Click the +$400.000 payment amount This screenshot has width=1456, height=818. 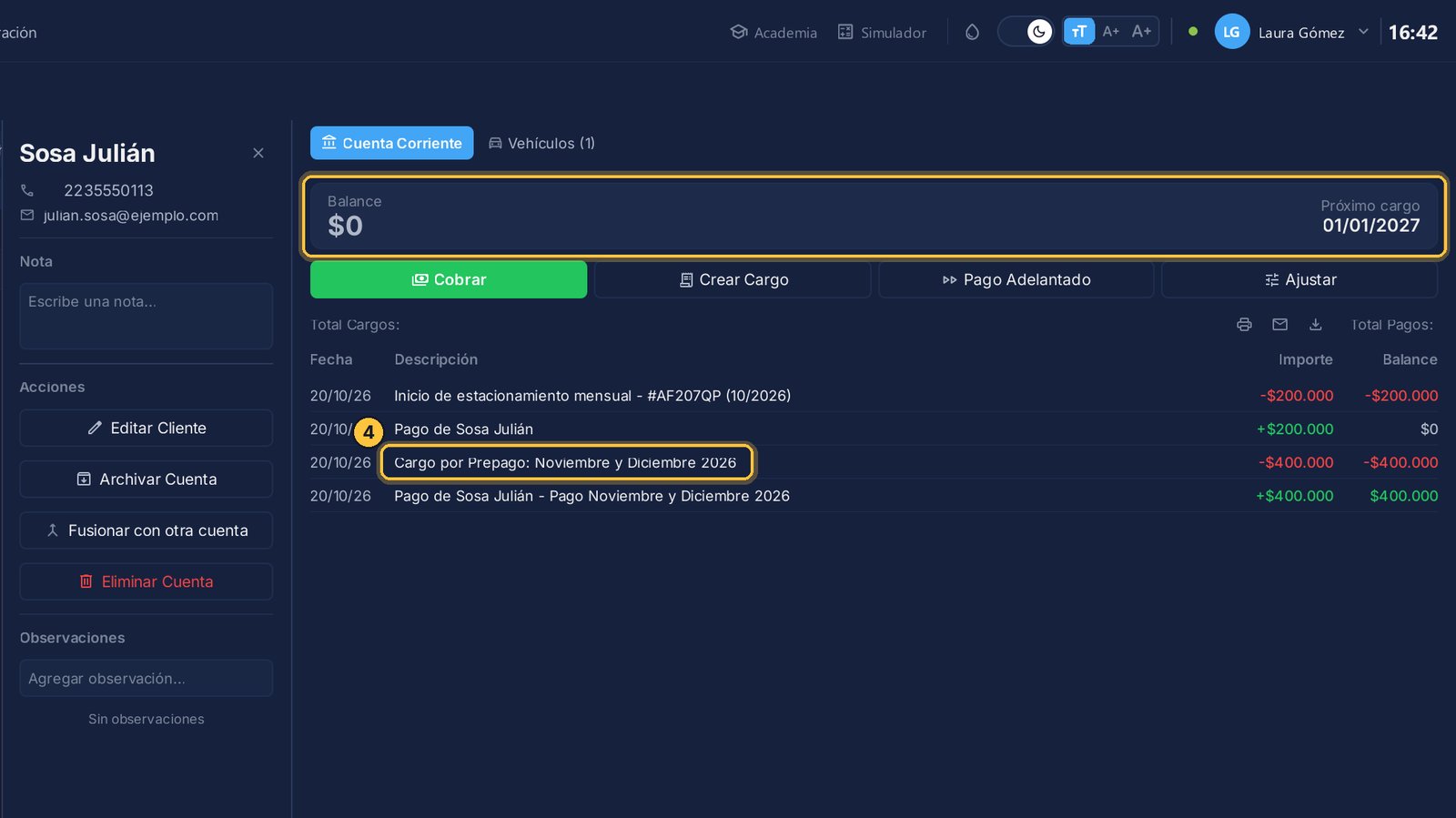(x=1295, y=496)
